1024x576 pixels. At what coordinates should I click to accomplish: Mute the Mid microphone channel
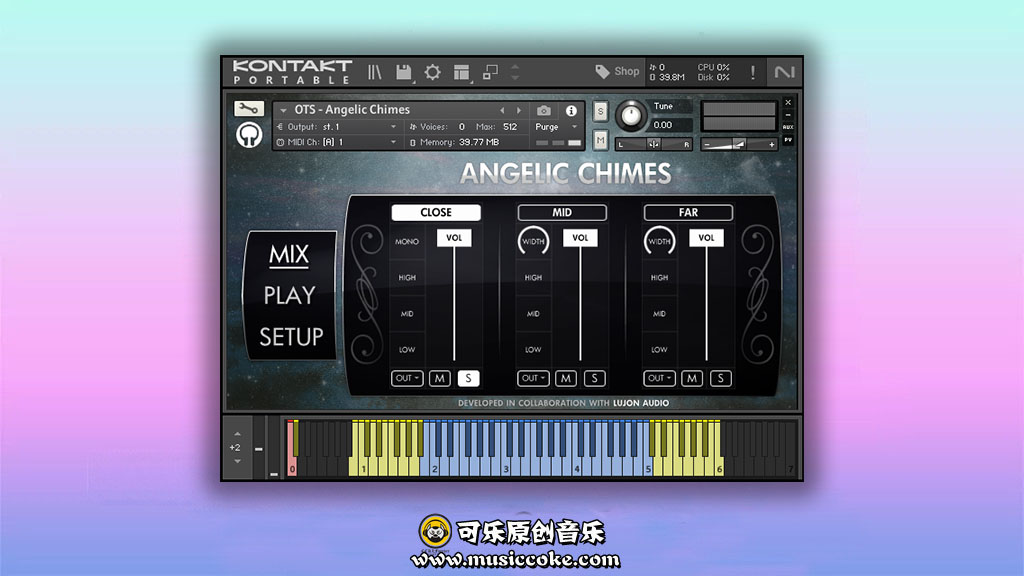(566, 378)
